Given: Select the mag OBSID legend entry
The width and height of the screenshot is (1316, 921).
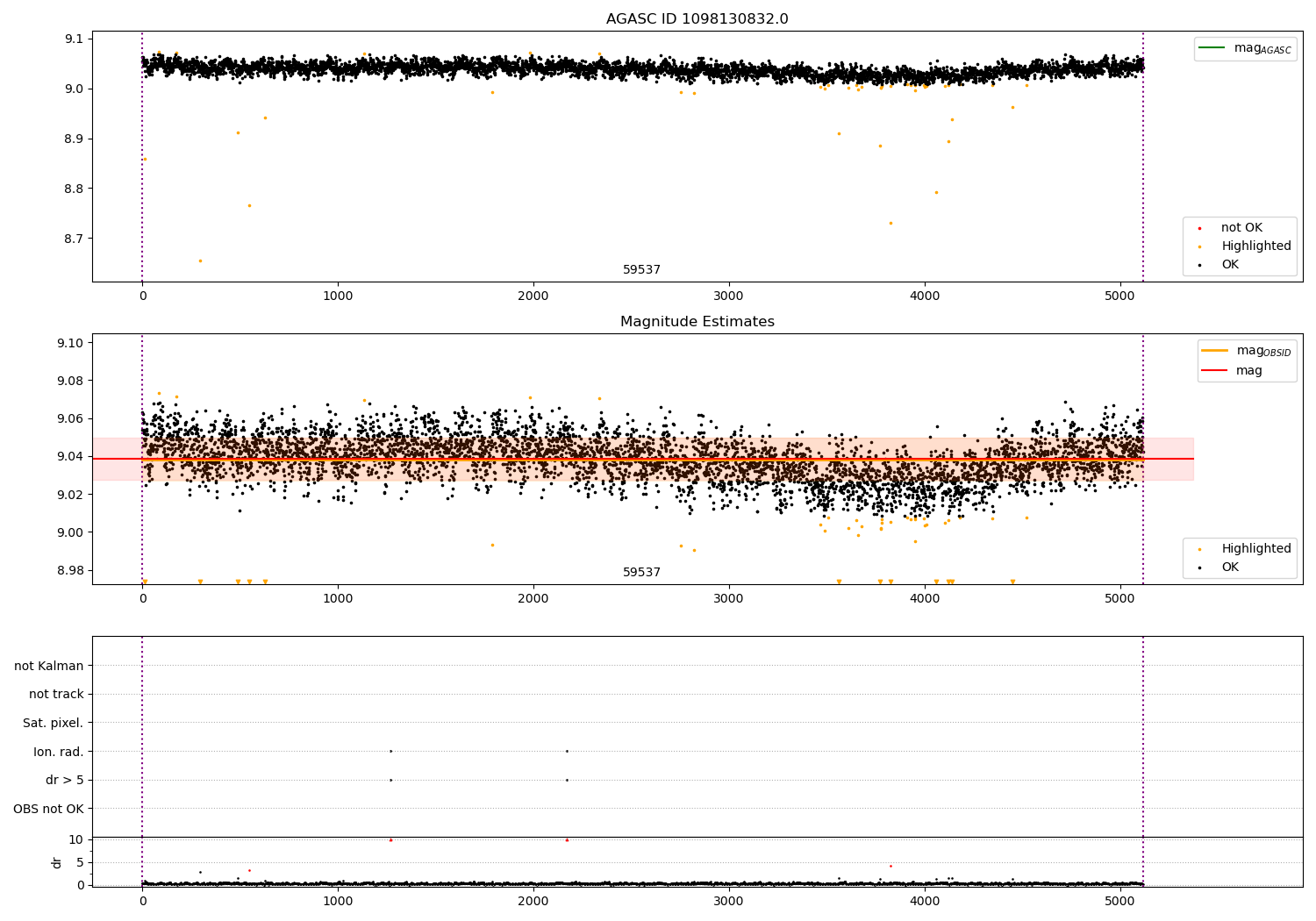Looking at the screenshot, I should tap(1247, 351).
